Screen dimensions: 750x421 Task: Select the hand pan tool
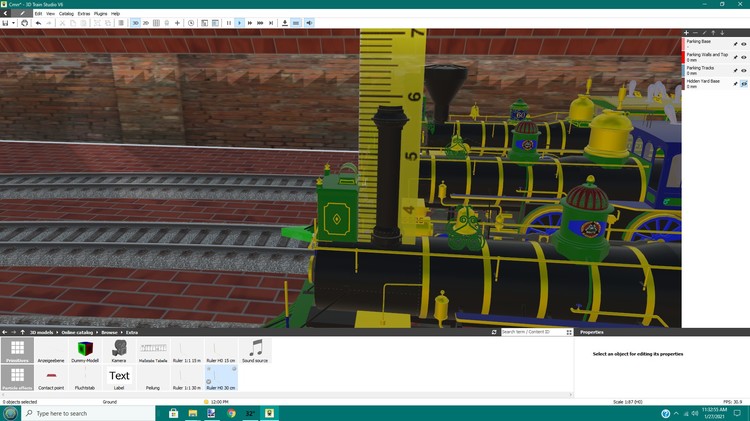[x=25, y=22]
